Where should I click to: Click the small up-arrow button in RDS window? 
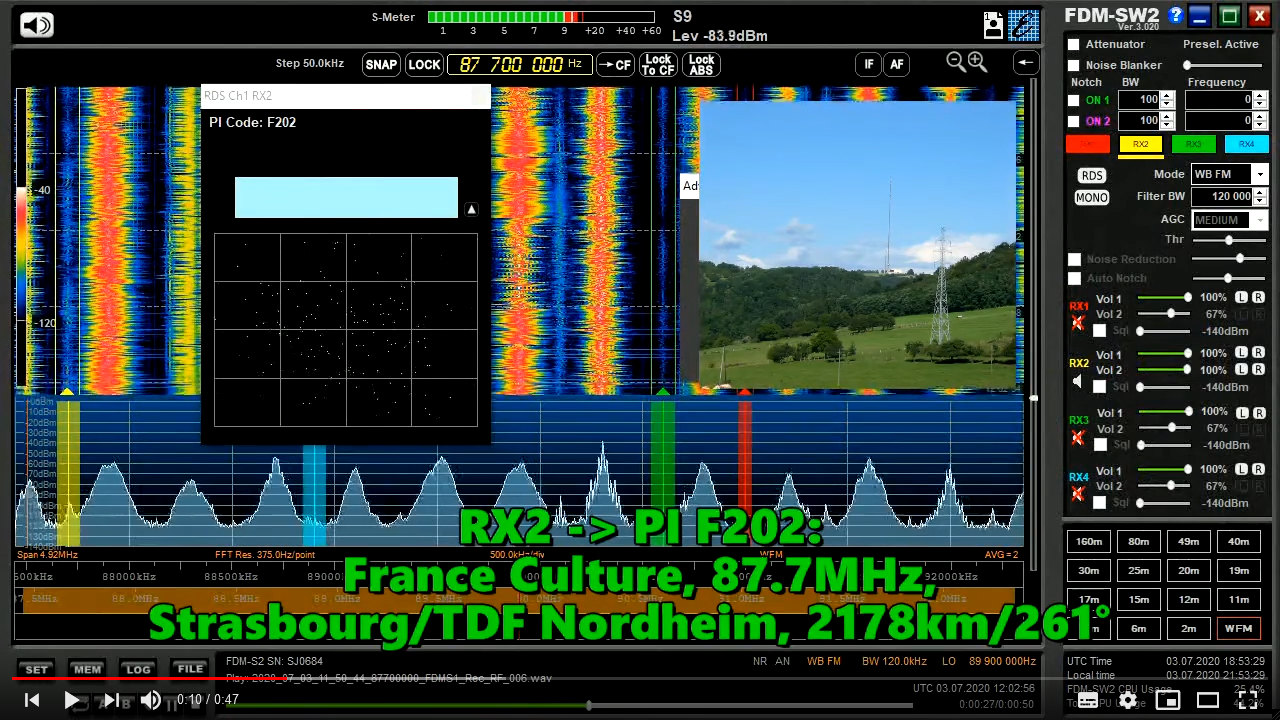[471, 209]
